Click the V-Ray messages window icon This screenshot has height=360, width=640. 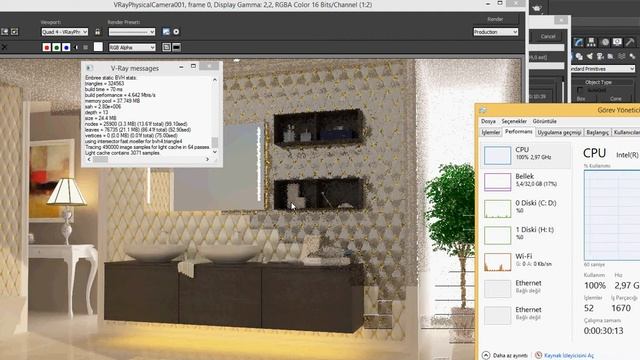point(89,68)
